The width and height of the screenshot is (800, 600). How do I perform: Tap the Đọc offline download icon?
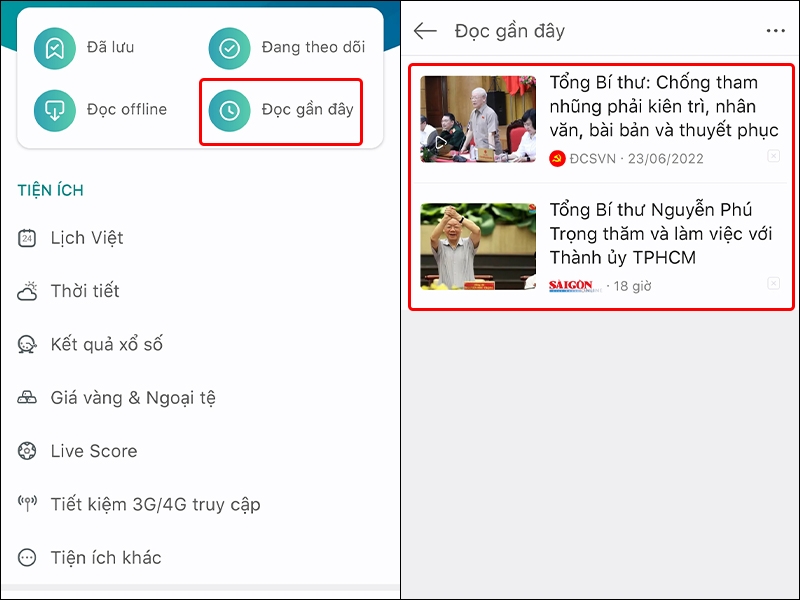[x=55, y=110]
